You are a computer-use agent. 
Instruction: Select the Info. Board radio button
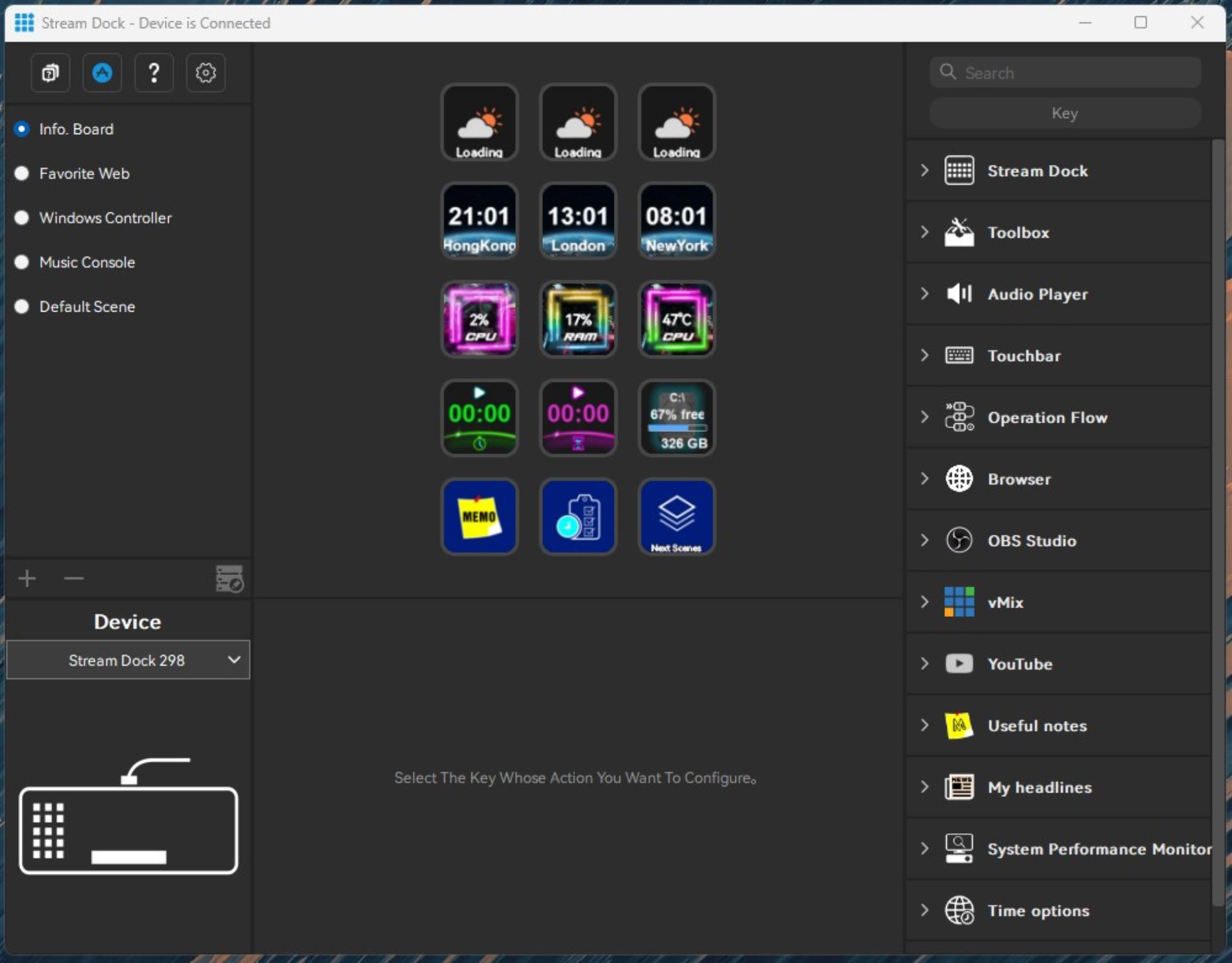click(x=22, y=128)
